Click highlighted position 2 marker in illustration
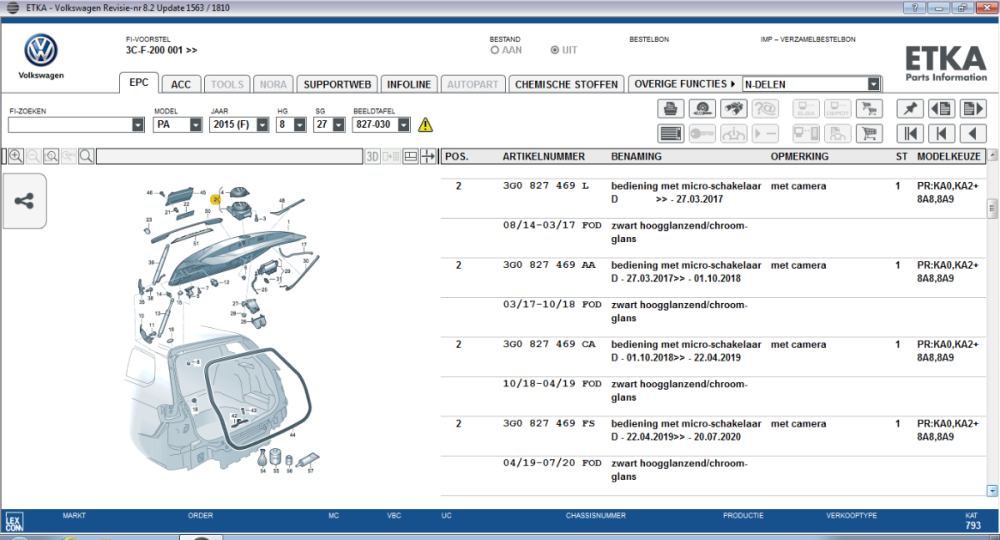 216,200
